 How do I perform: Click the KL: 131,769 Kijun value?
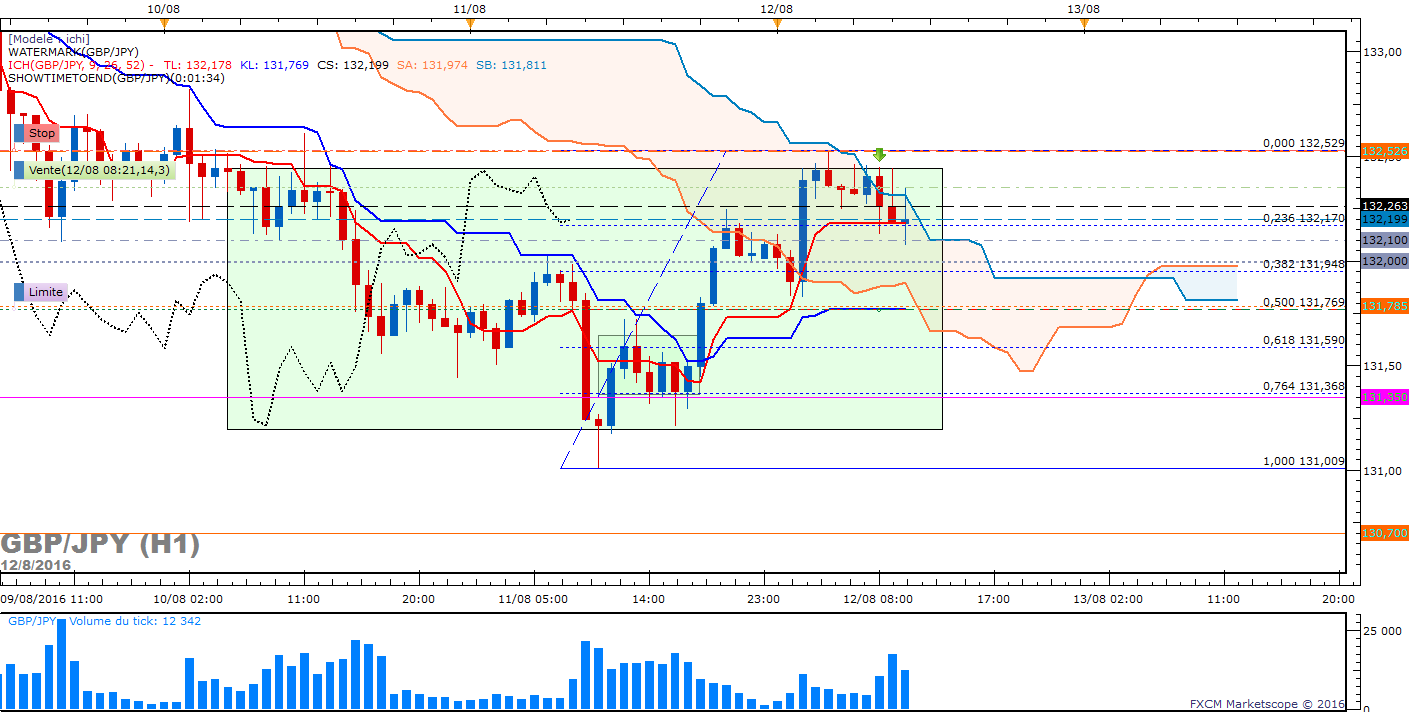[274, 65]
